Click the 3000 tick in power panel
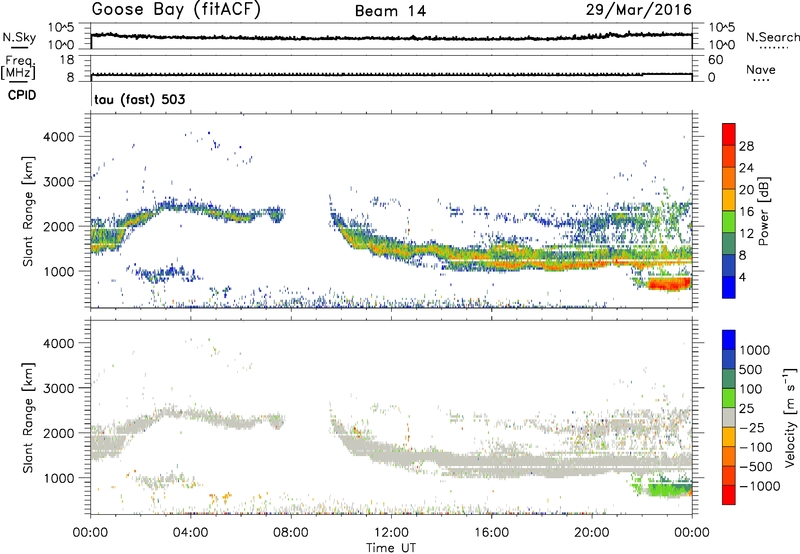Viewport: 800px width, 554px height. (x=58, y=182)
